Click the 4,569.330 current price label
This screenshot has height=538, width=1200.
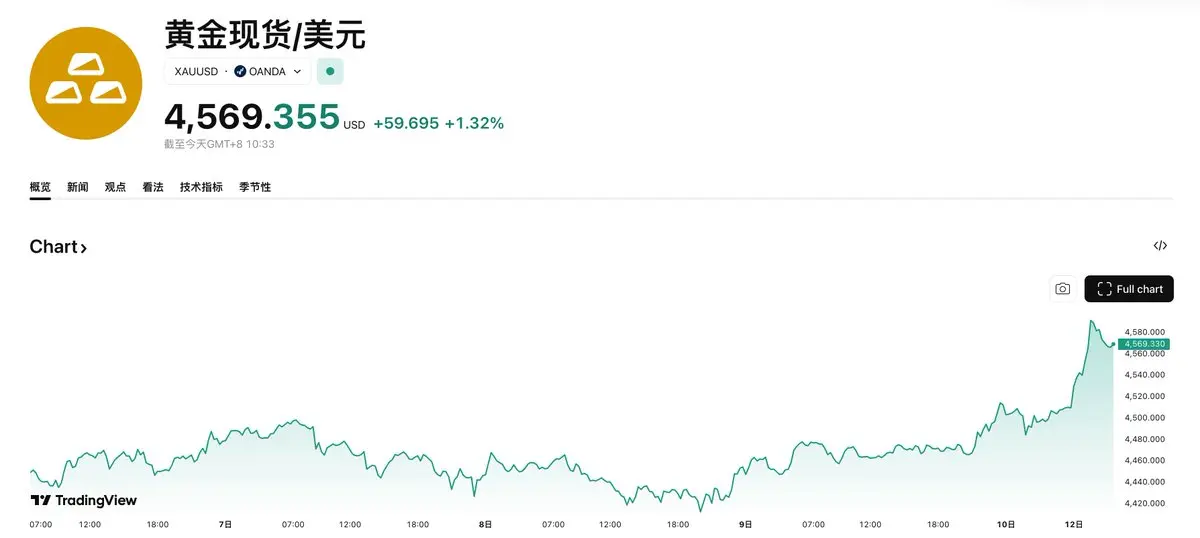pos(1145,344)
